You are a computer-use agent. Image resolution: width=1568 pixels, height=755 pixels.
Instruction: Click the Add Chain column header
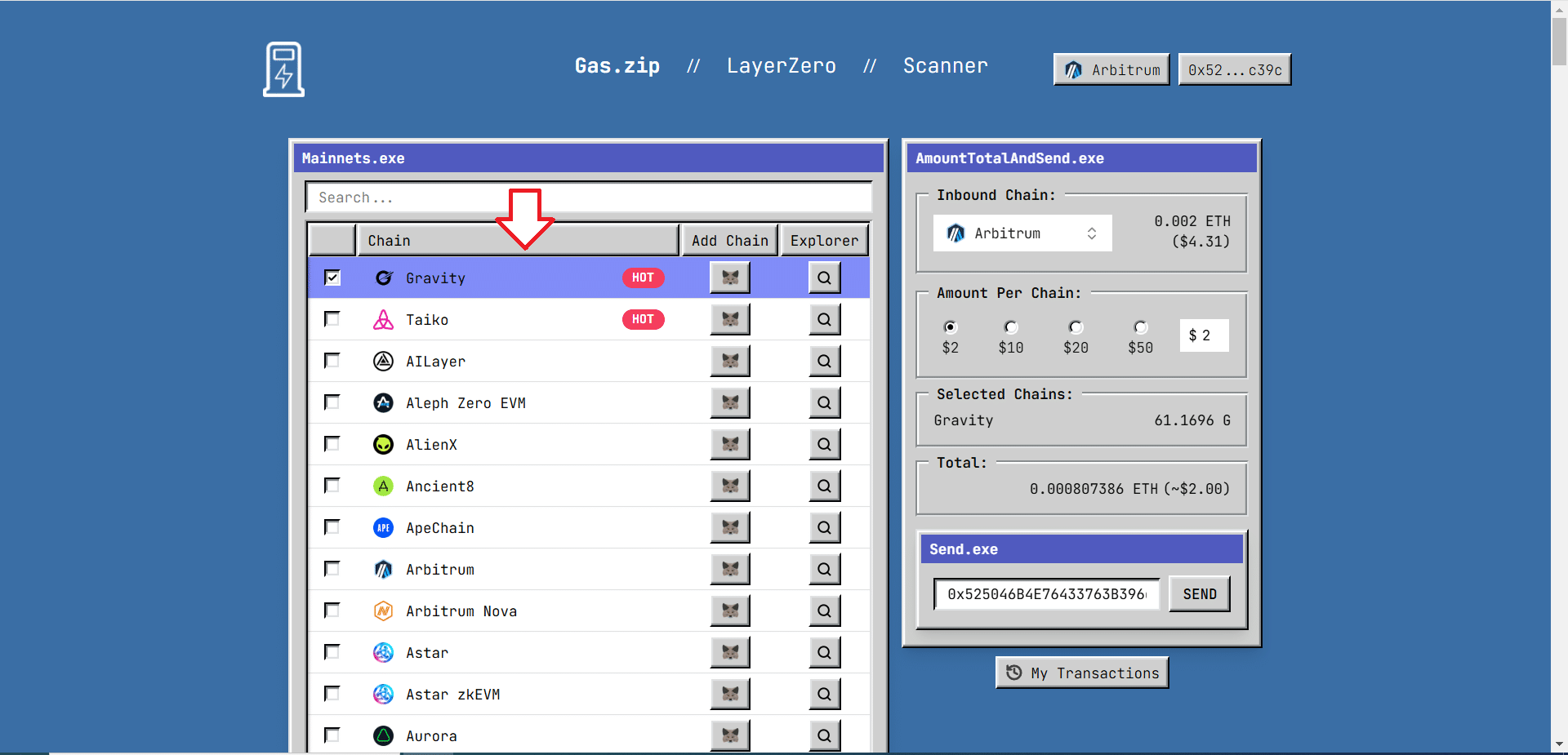tap(730, 241)
